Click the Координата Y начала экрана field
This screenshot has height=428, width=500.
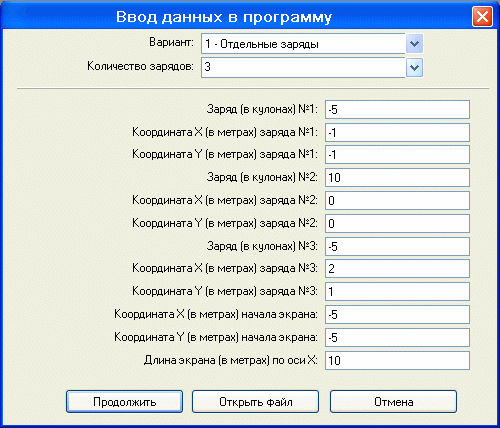[397, 337]
